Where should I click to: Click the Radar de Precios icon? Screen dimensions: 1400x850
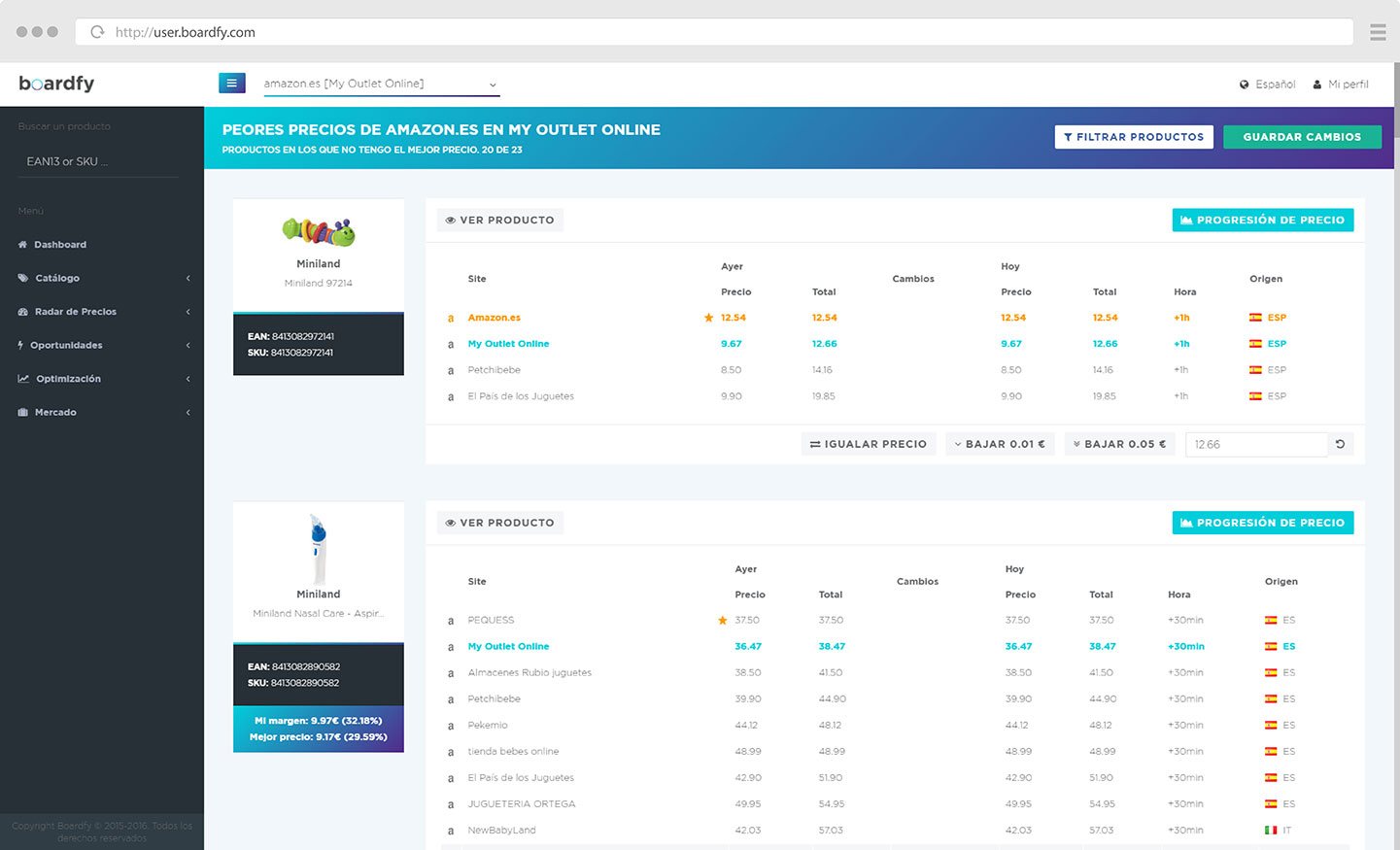22,312
